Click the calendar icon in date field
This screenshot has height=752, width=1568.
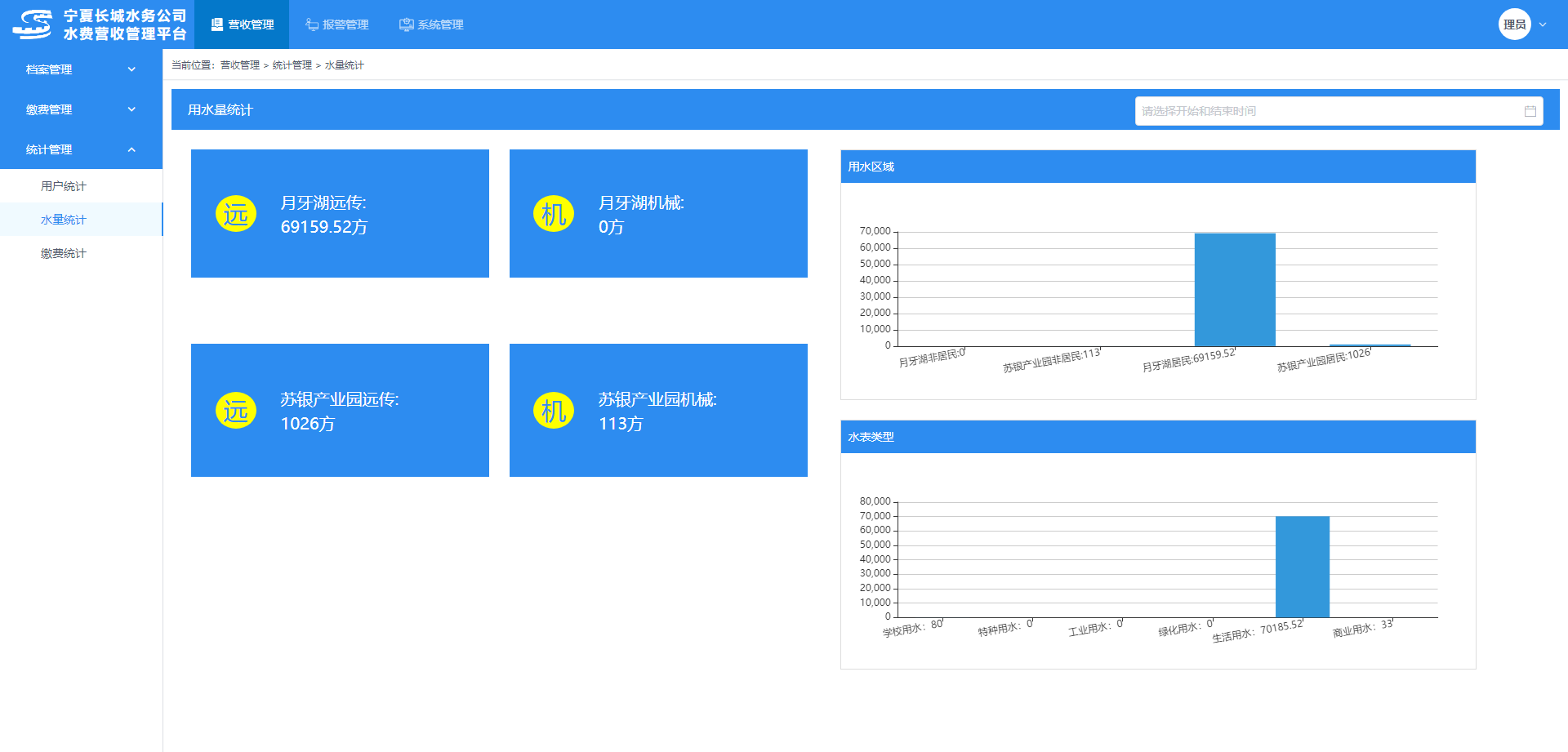point(1530,111)
